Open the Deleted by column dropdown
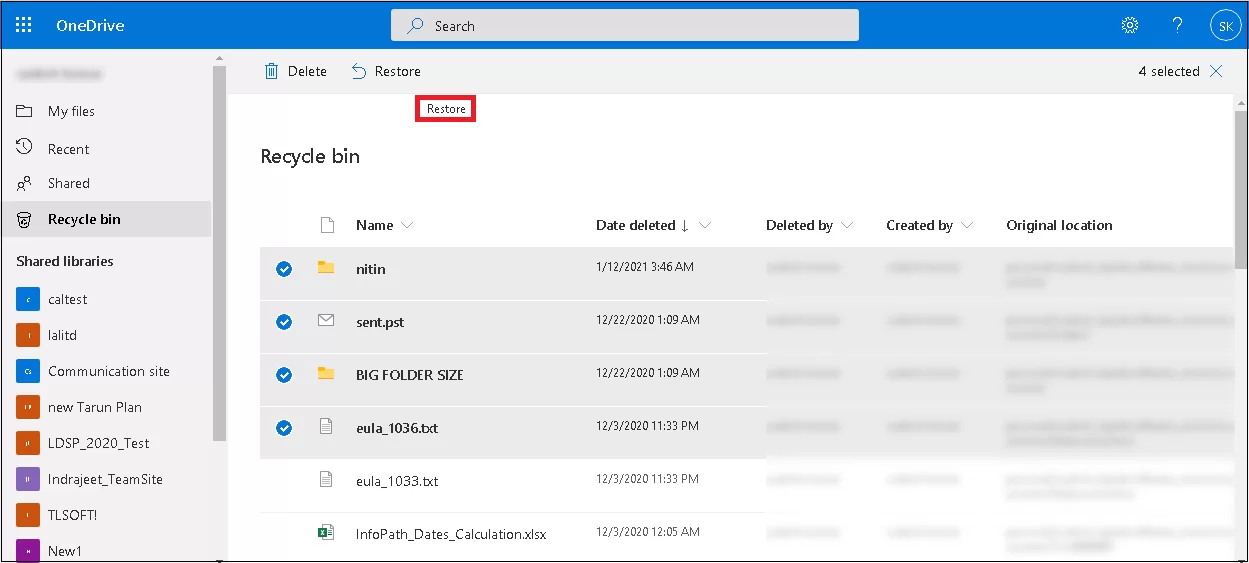The height and width of the screenshot is (563, 1249). [x=847, y=226]
